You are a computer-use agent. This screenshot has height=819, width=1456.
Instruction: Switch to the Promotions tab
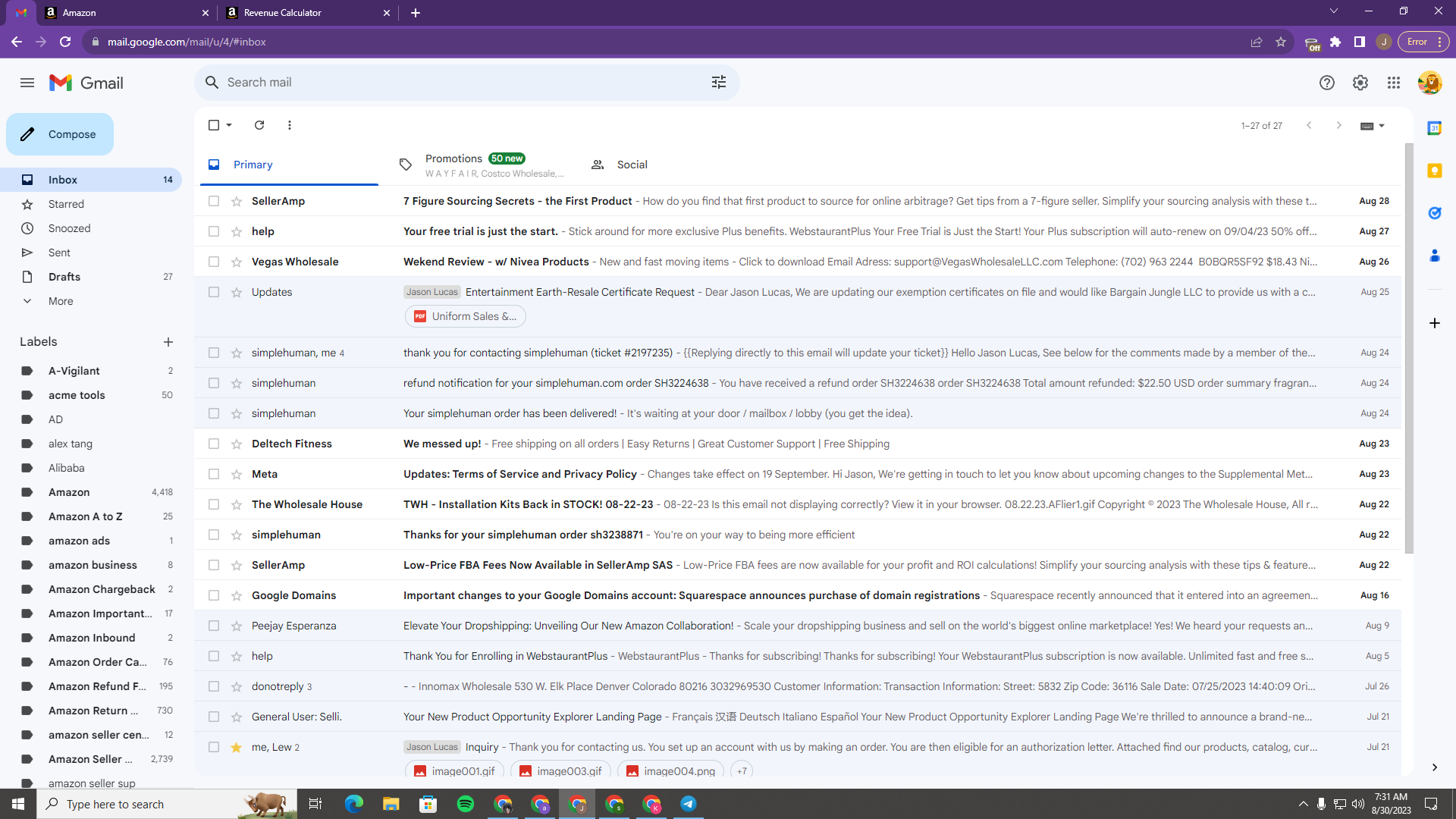coord(481,165)
